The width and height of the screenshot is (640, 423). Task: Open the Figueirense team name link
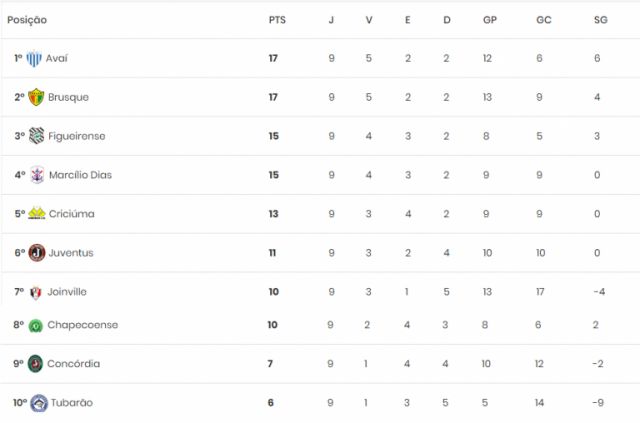pyautogui.click(x=77, y=136)
